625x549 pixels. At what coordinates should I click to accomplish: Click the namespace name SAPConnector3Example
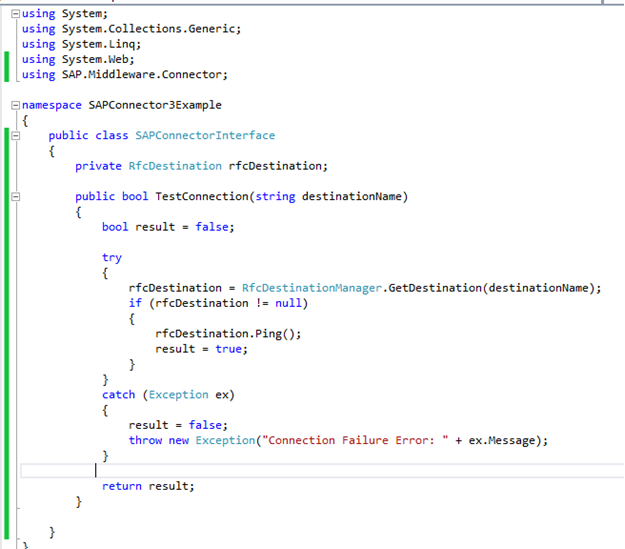pos(155,105)
